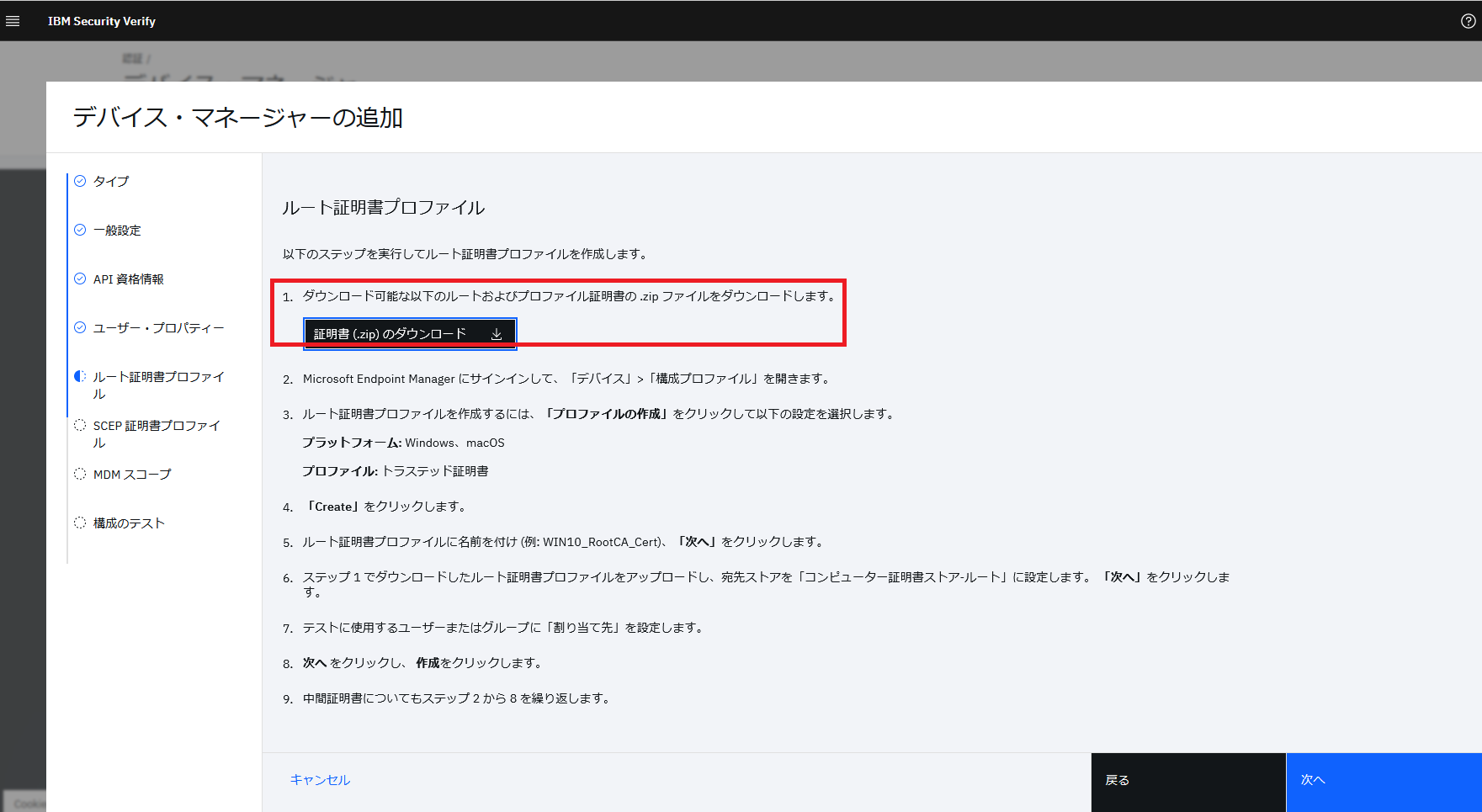Click step 8 text 次へ をクリックし、作成

pos(424,663)
